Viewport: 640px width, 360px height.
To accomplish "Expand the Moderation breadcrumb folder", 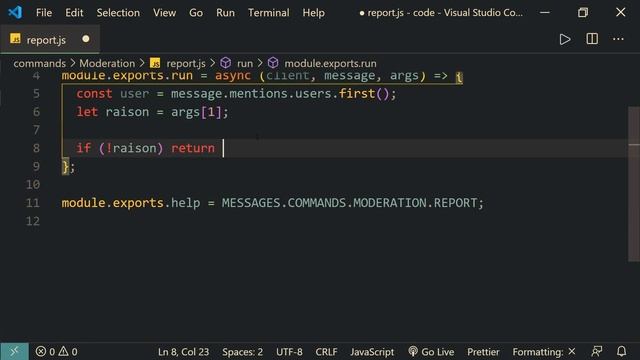I will click(107, 63).
